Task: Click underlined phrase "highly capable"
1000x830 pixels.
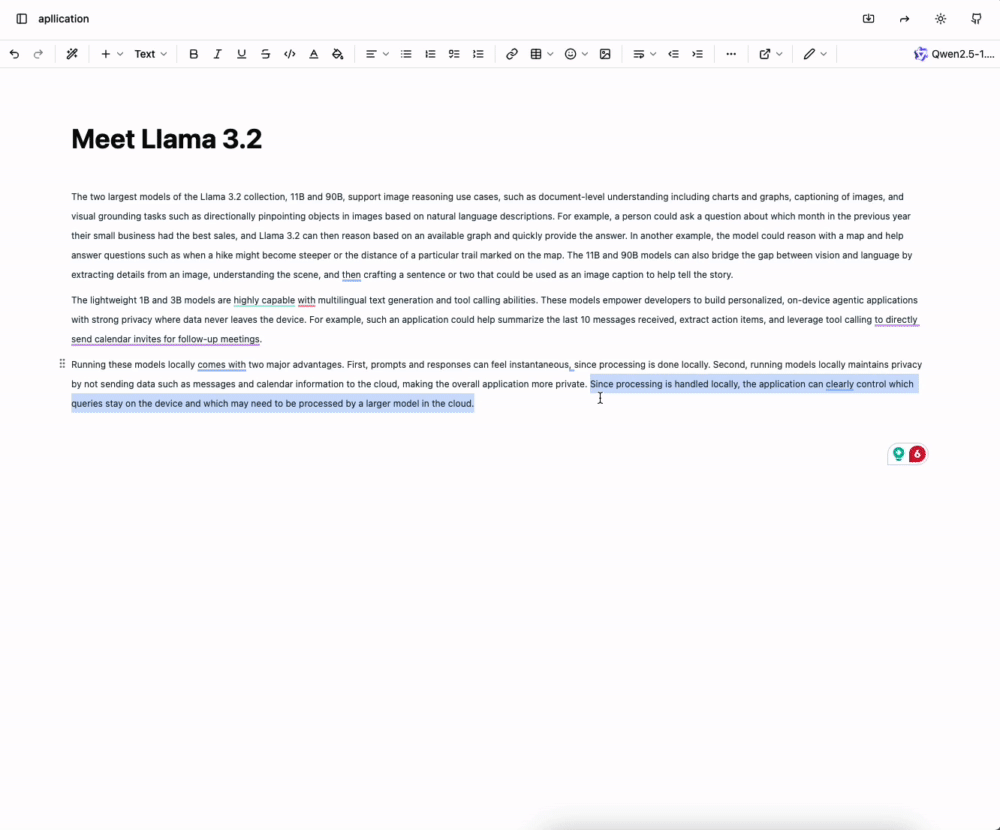Action: [x=264, y=300]
